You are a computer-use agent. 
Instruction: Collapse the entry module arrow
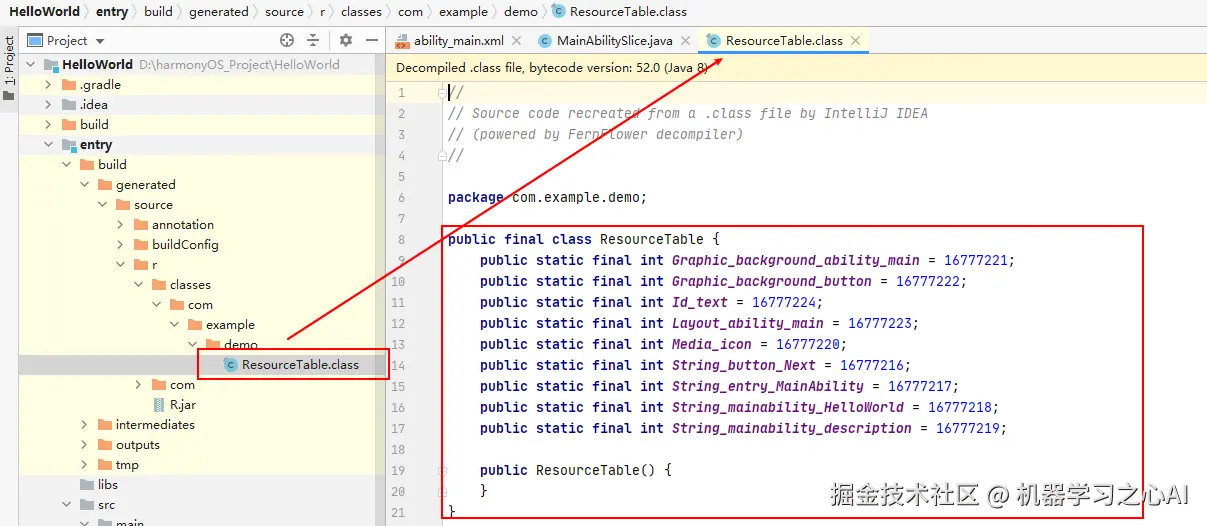[48, 145]
